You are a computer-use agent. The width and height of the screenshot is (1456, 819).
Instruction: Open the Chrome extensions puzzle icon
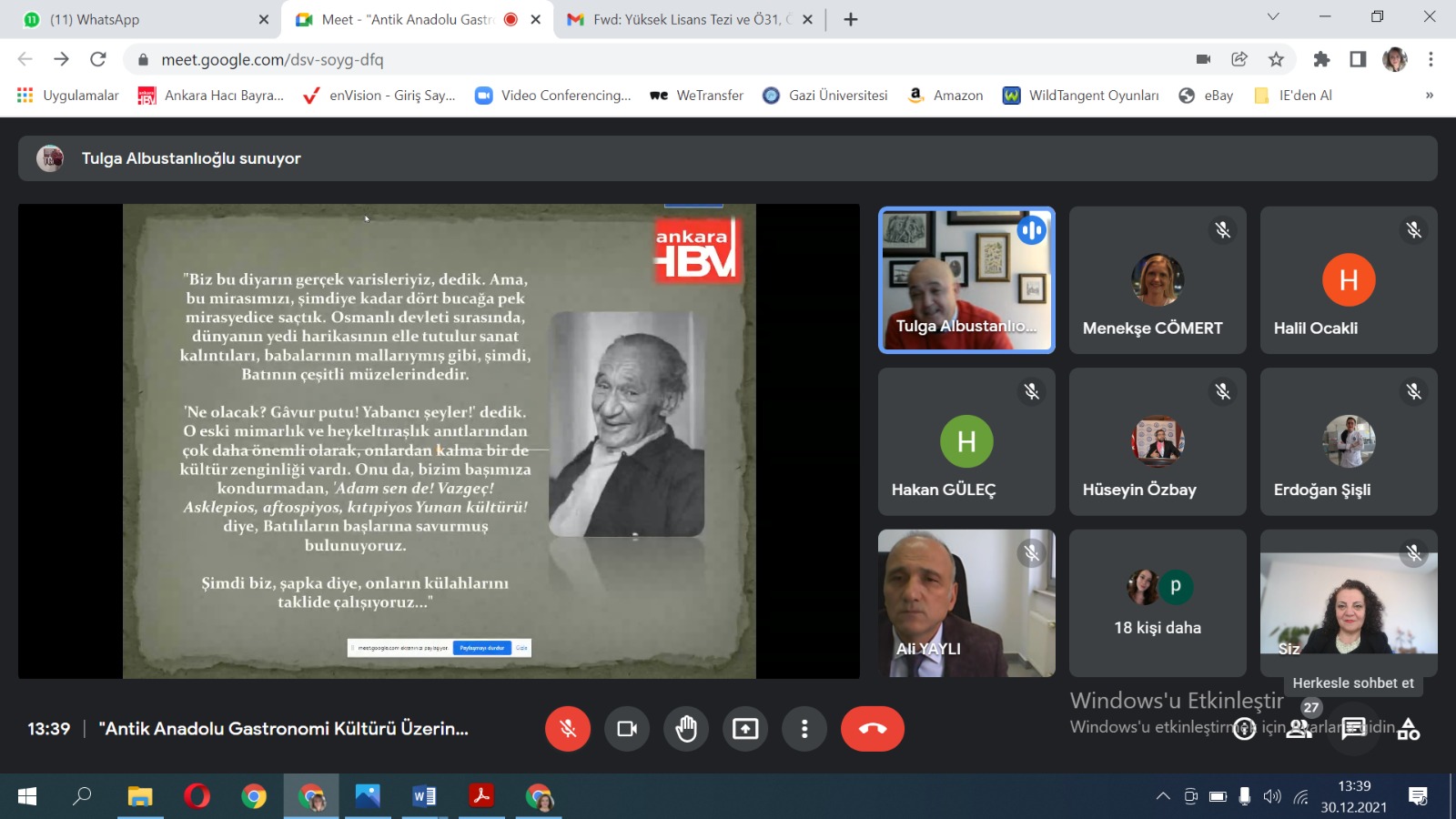point(1321,59)
